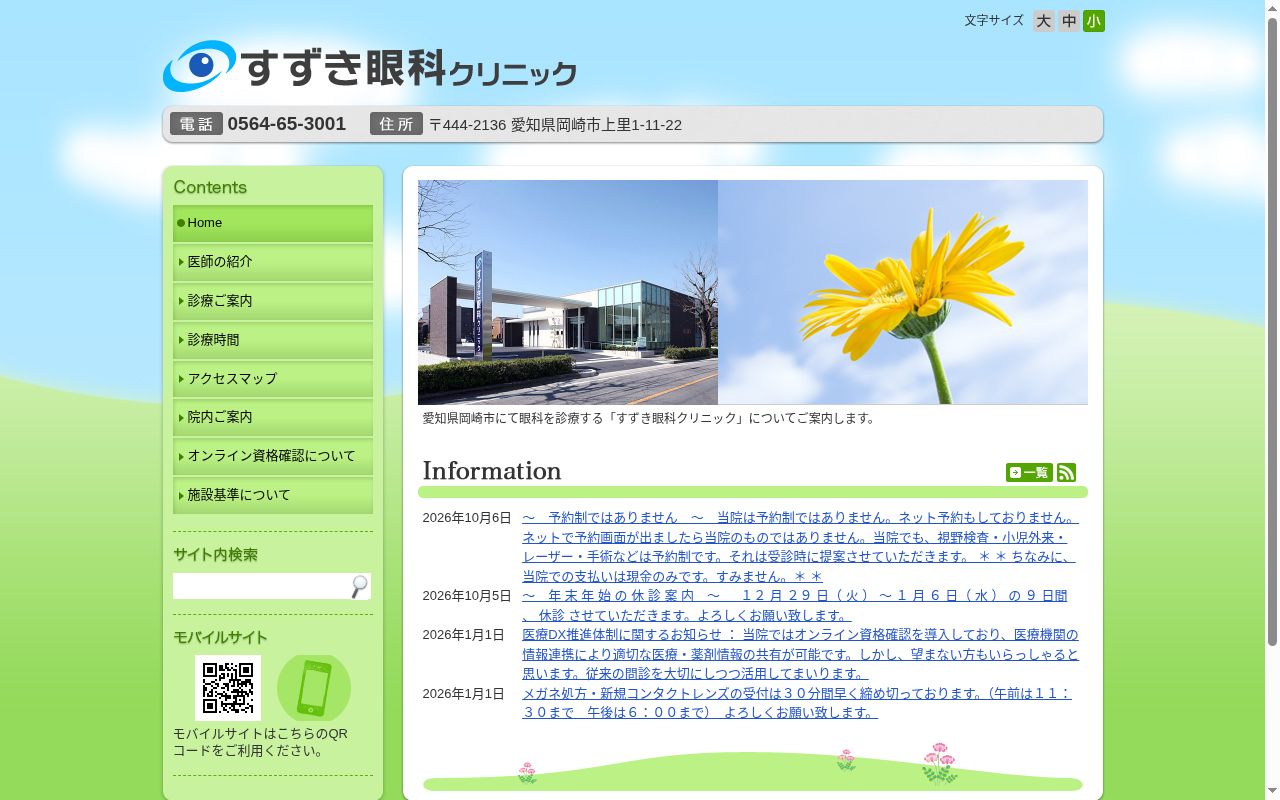Click the 一覧 list button

pyautogui.click(x=1029, y=472)
